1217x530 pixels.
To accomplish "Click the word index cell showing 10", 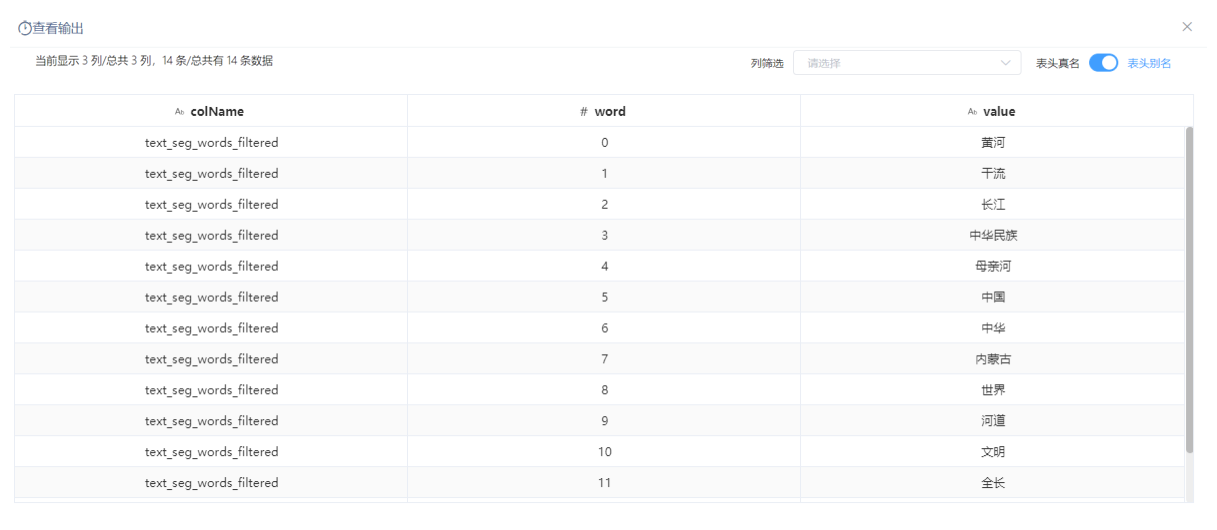I will [604, 452].
